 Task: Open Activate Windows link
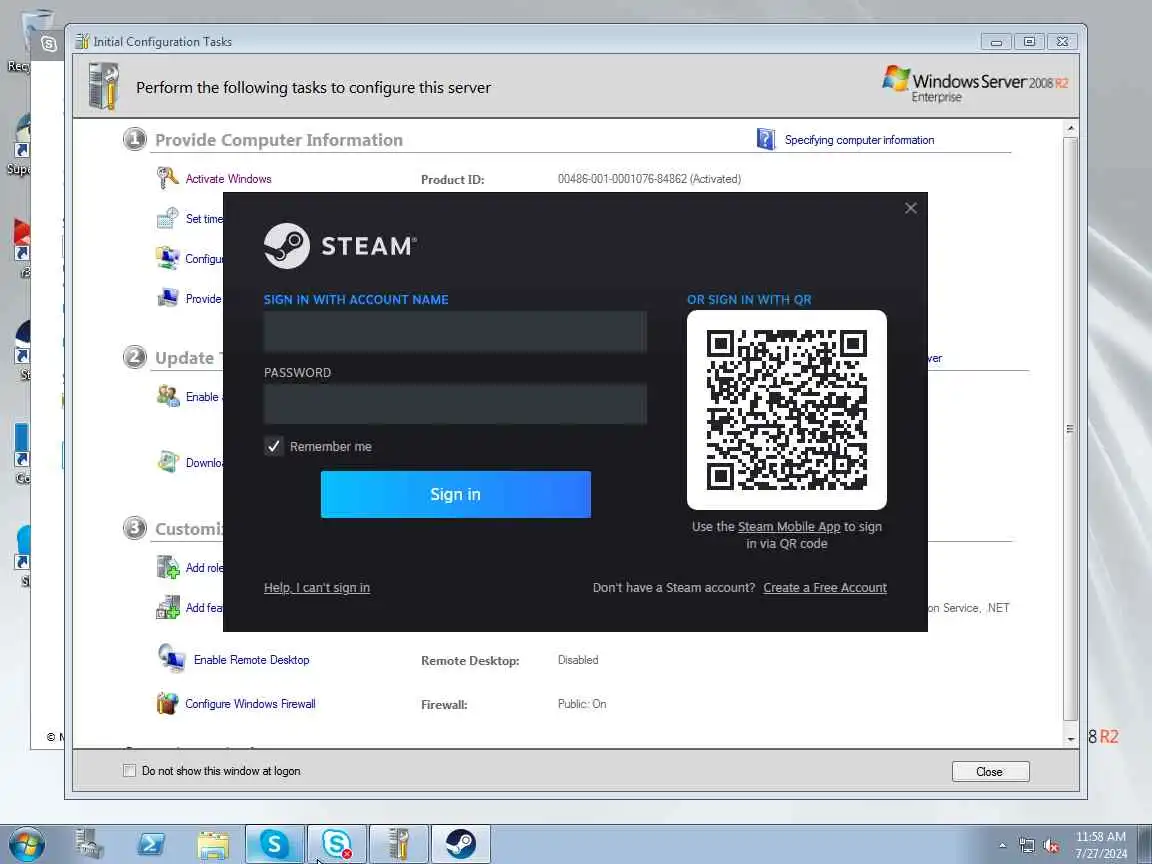click(x=228, y=179)
